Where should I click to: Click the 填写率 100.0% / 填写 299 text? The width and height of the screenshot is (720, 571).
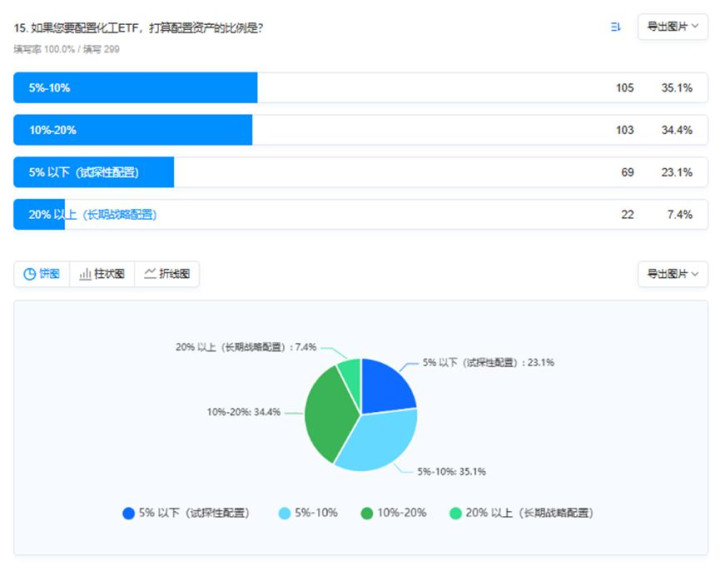click(x=67, y=49)
